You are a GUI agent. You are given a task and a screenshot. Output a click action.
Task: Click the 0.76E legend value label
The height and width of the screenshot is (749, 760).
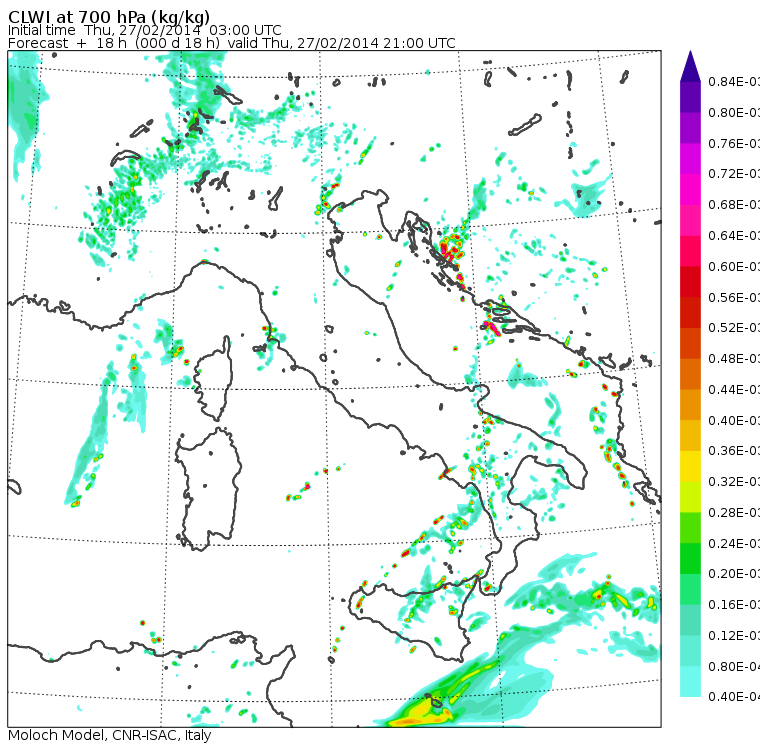point(734,143)
